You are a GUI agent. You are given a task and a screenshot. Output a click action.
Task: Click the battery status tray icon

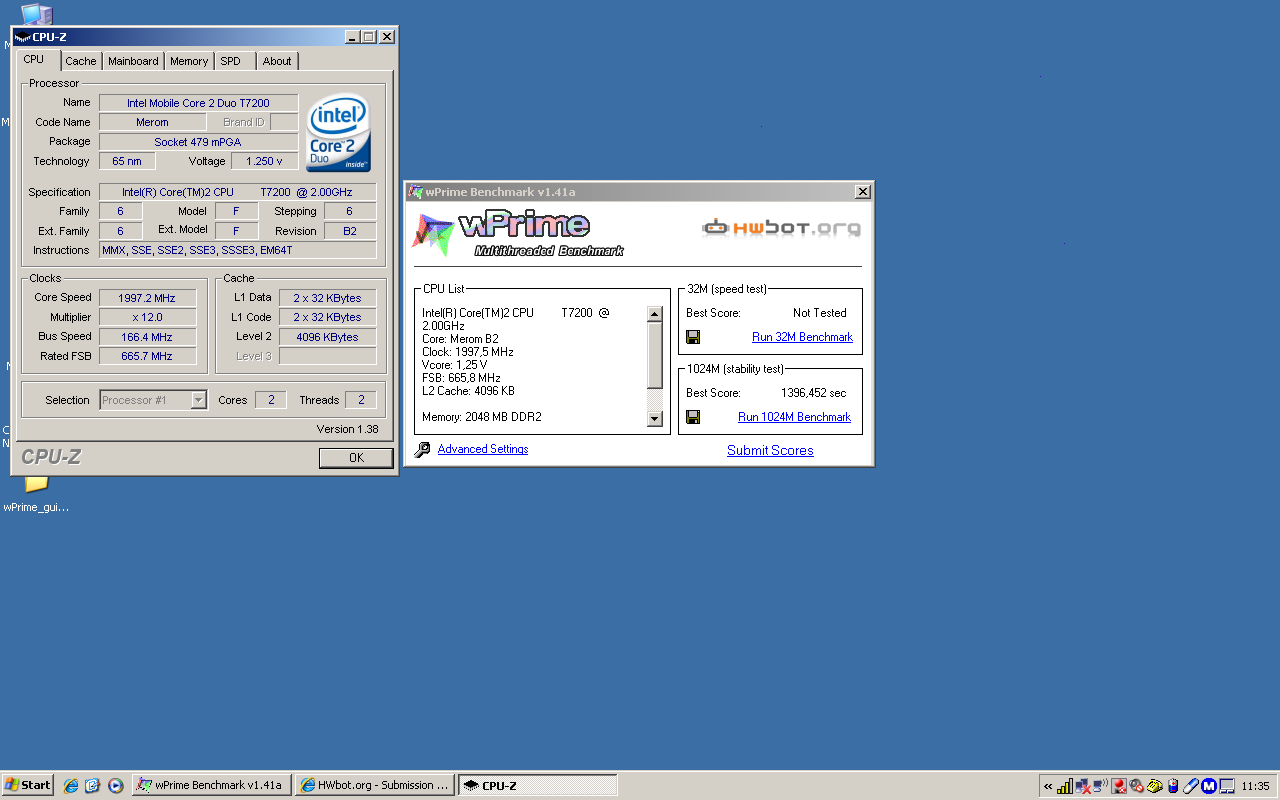pos(1173,786)
